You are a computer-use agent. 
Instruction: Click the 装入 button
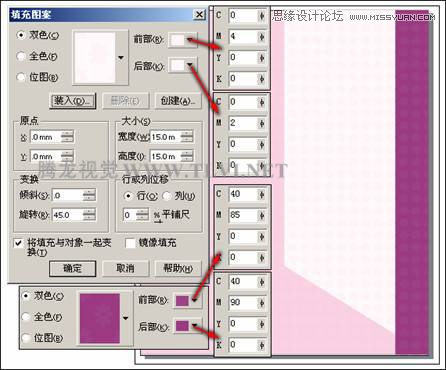pos(73,101)
